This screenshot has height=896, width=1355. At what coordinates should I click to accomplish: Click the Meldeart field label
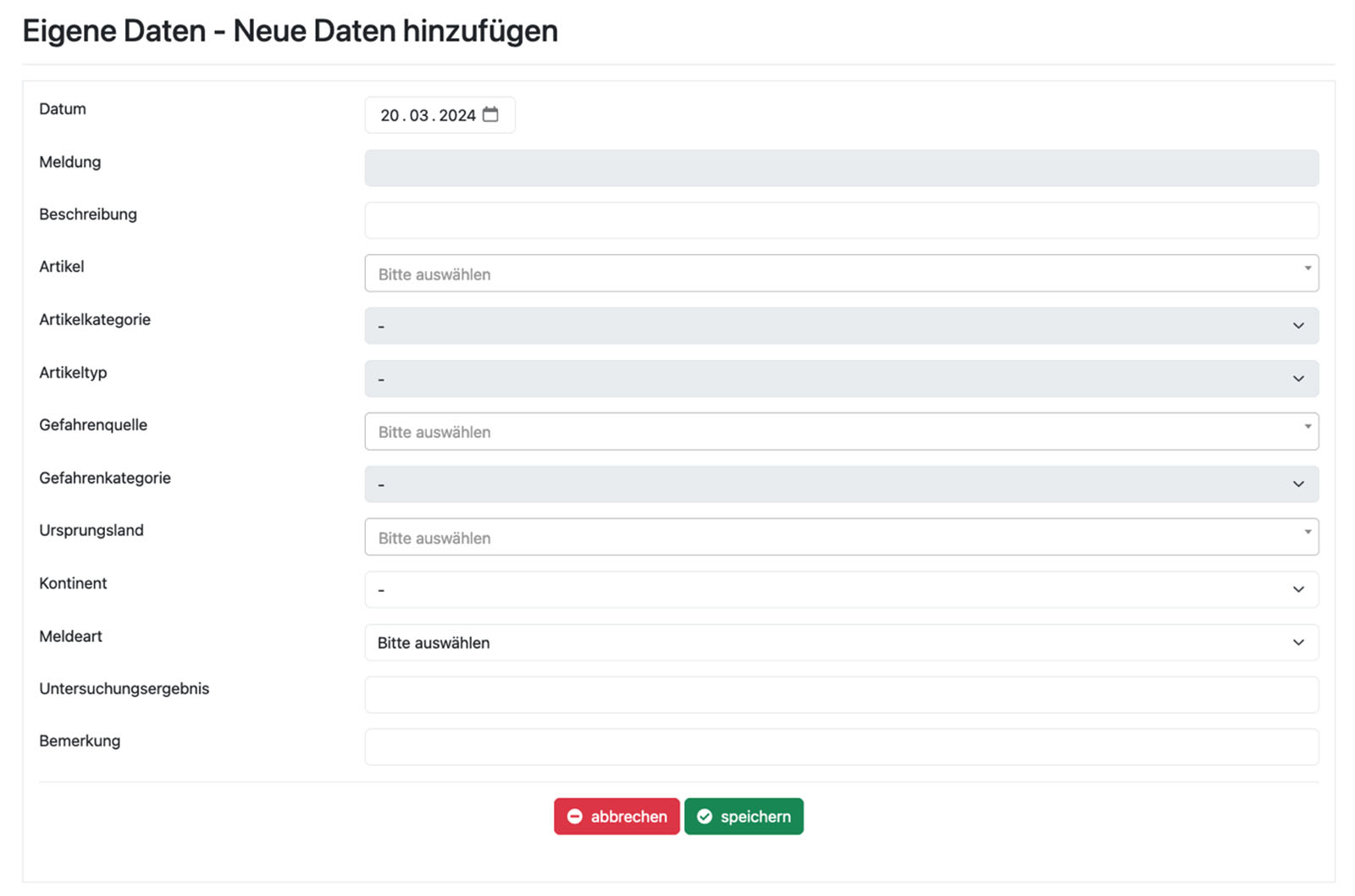70,636
